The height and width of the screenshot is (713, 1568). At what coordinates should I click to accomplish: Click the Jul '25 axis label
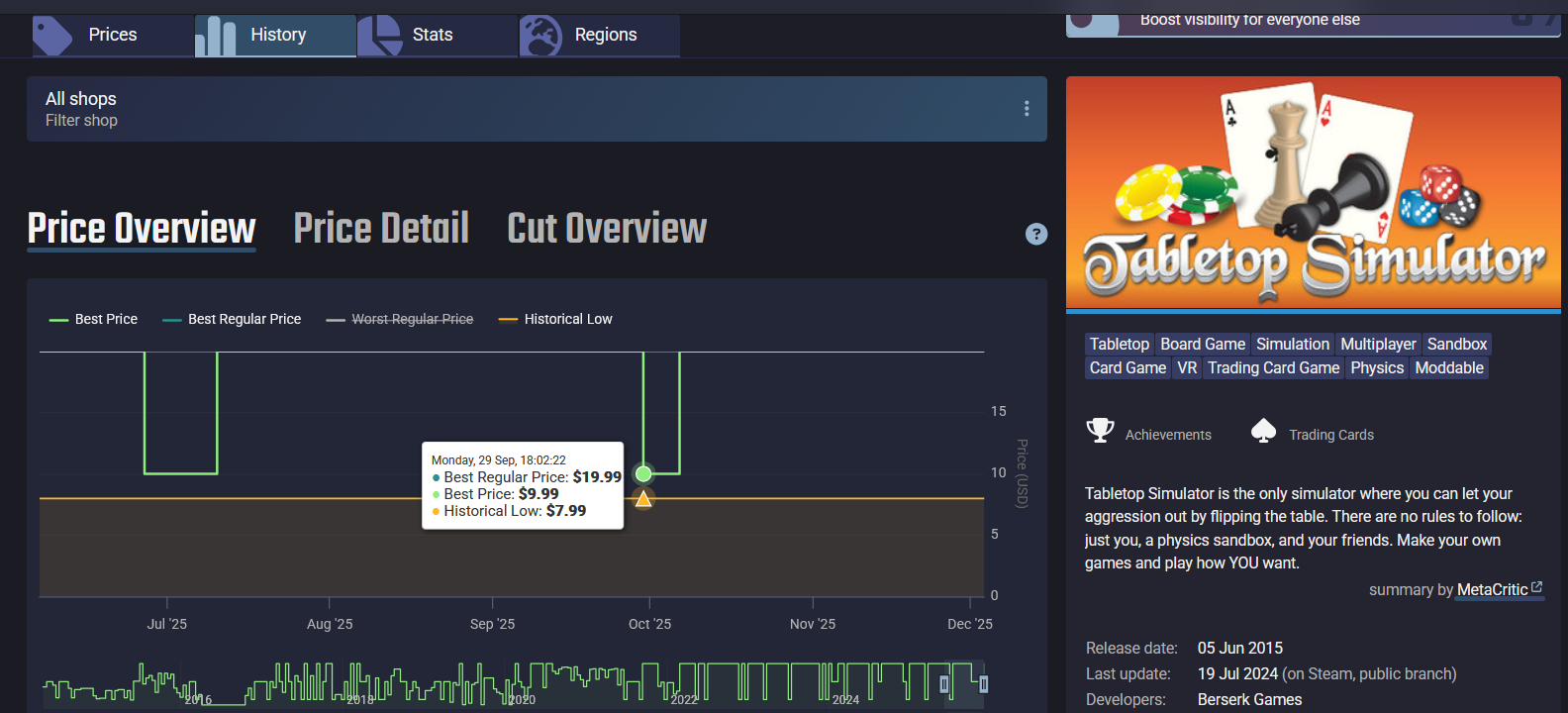point(166,624)
